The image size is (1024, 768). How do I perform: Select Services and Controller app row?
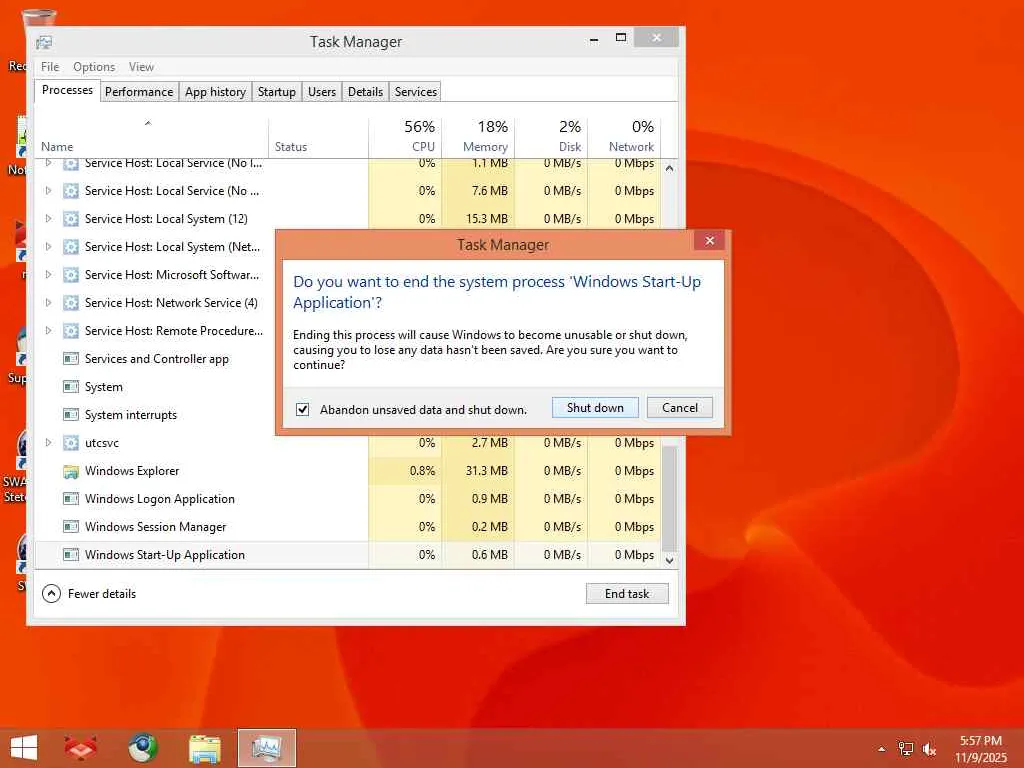(x=155, y=359)
